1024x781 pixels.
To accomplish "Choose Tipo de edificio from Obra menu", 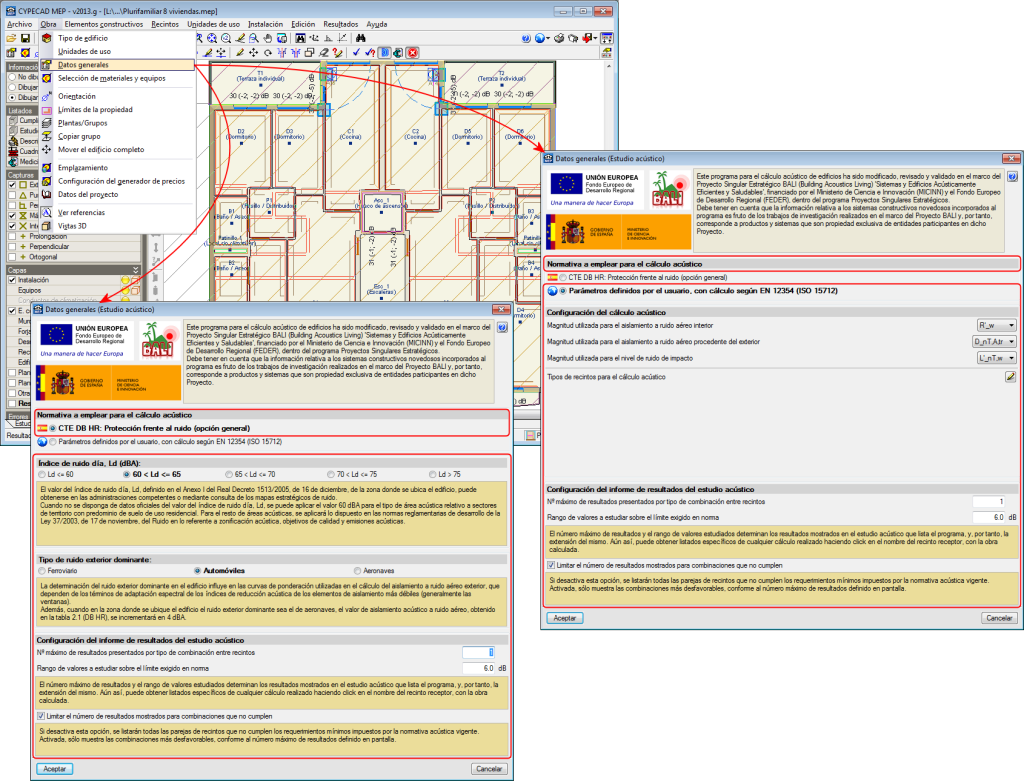I will 83,39.
